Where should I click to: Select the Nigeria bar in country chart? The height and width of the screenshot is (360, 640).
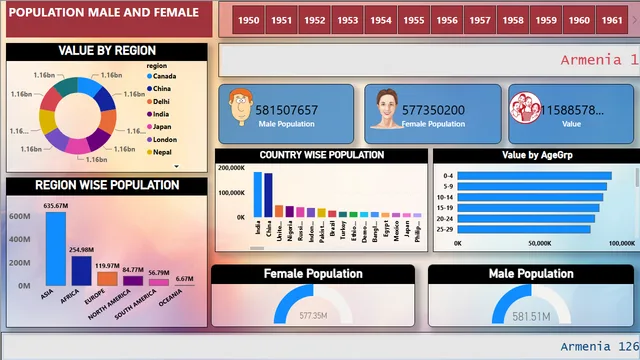pos(289,211)
